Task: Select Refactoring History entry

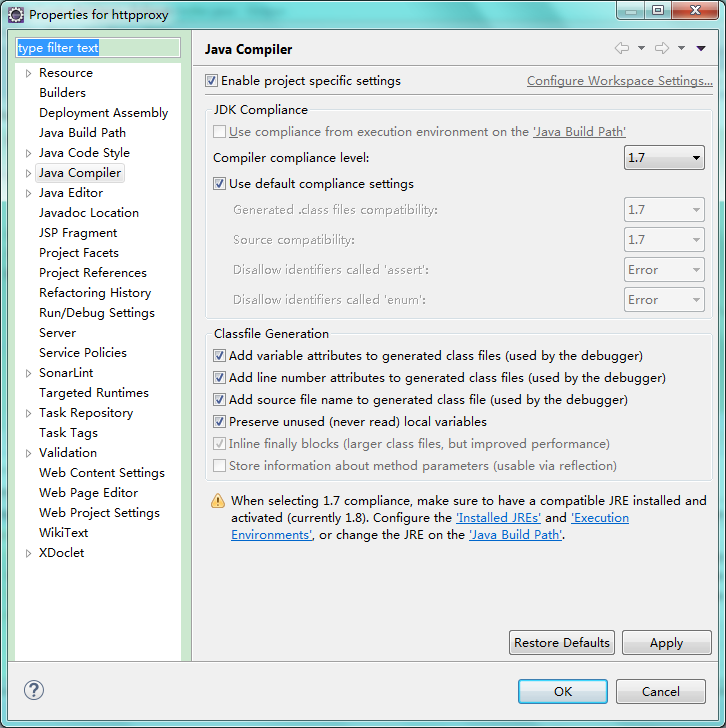Action: [x=95, y=292]
